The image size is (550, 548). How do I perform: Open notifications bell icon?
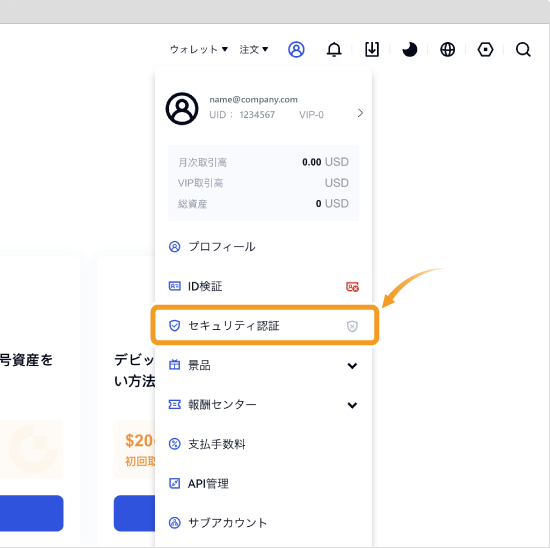(334, 49)
